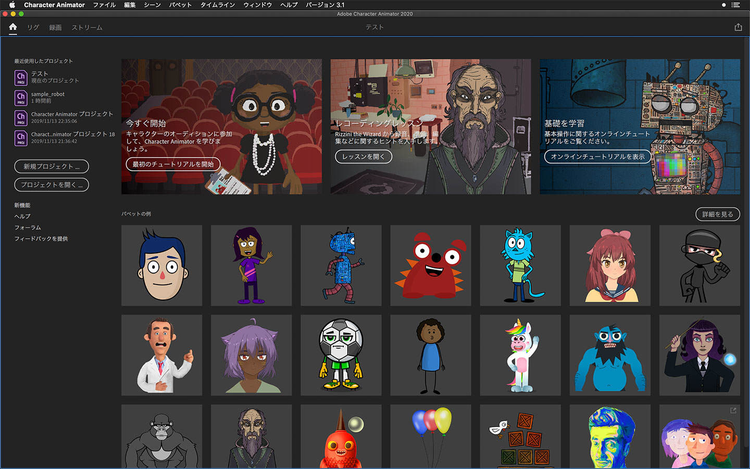Click the 詳細を見る button
This screenshot has height=469, width=750.
(718, 214)
